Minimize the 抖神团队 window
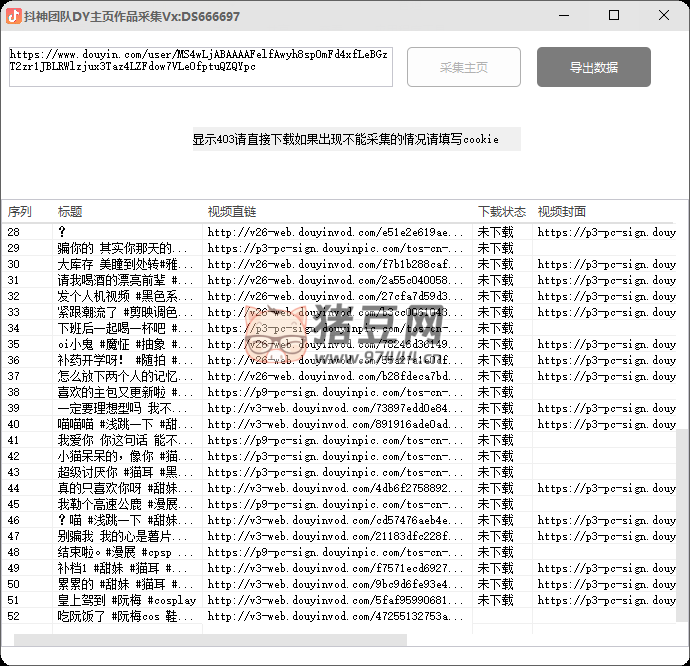This screenshot has width=690, height=666. coord(564,15)
